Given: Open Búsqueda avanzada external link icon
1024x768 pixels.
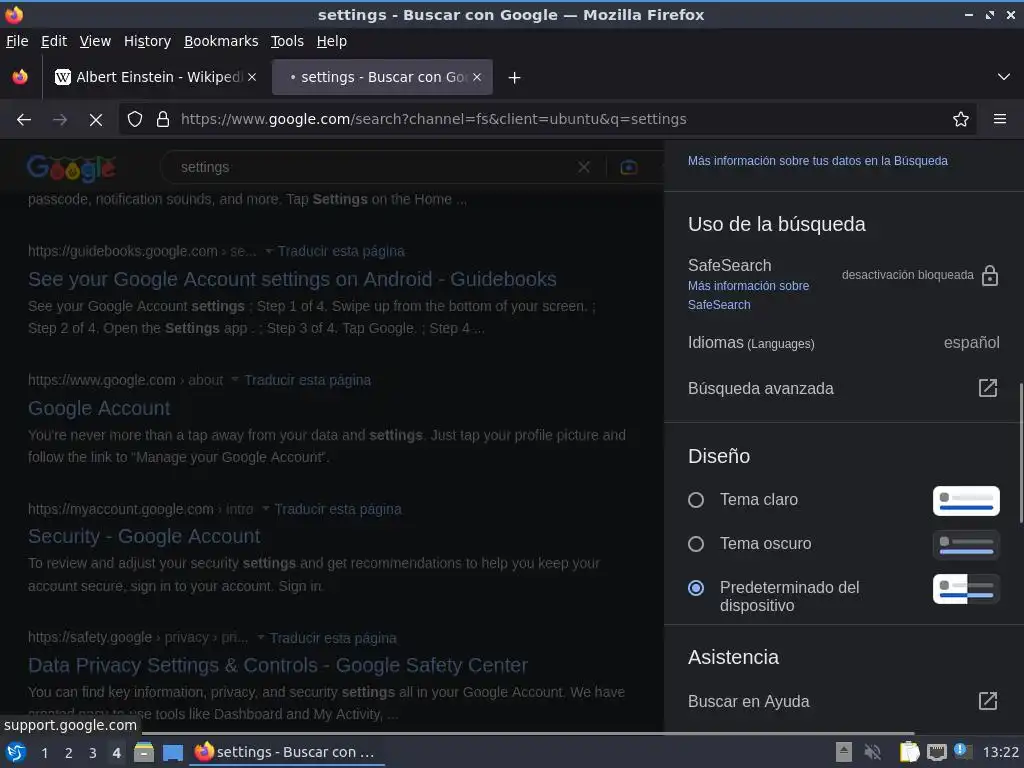Looking at the screenshot, I should point(987,388).
